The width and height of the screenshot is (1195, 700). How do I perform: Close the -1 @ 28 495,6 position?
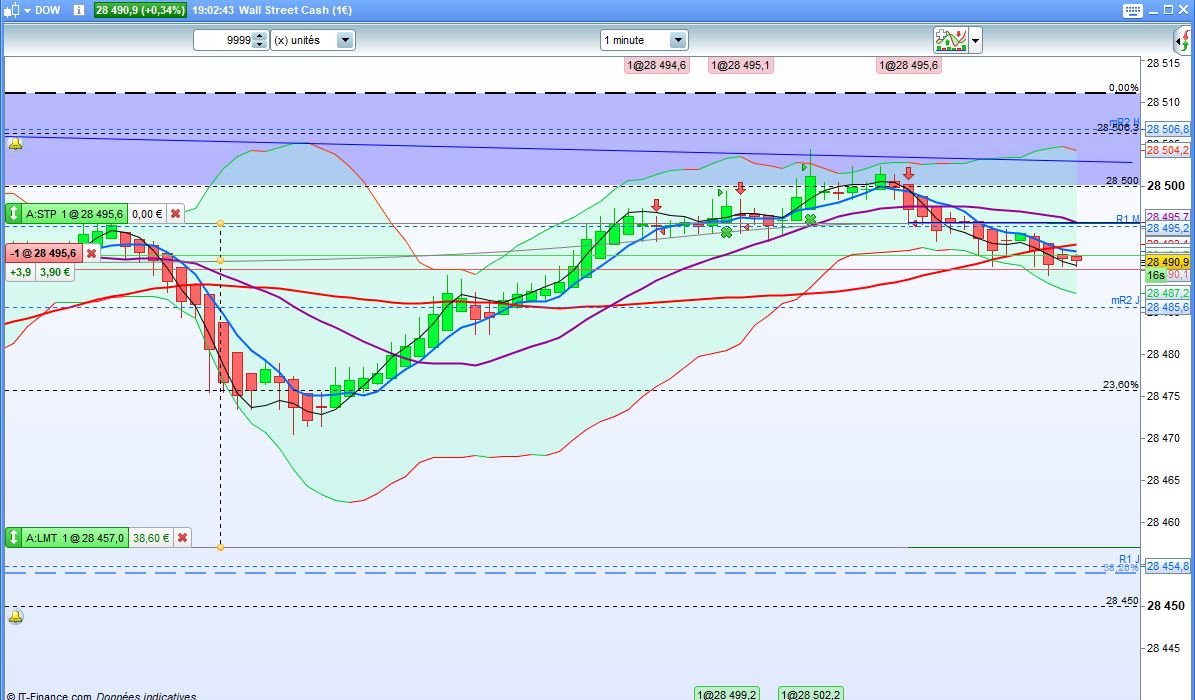tap(91, 253)
